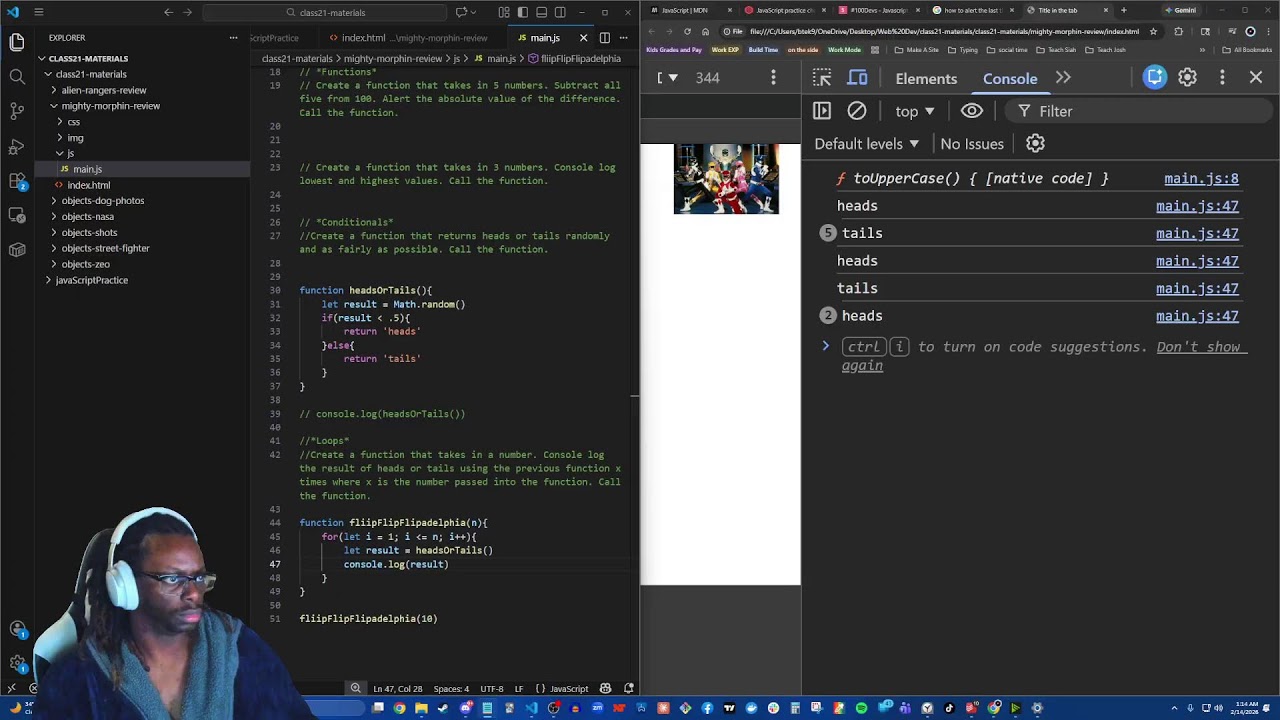Switch to the index.html editor tab
1280x720 pixels.
coord(363,38)
